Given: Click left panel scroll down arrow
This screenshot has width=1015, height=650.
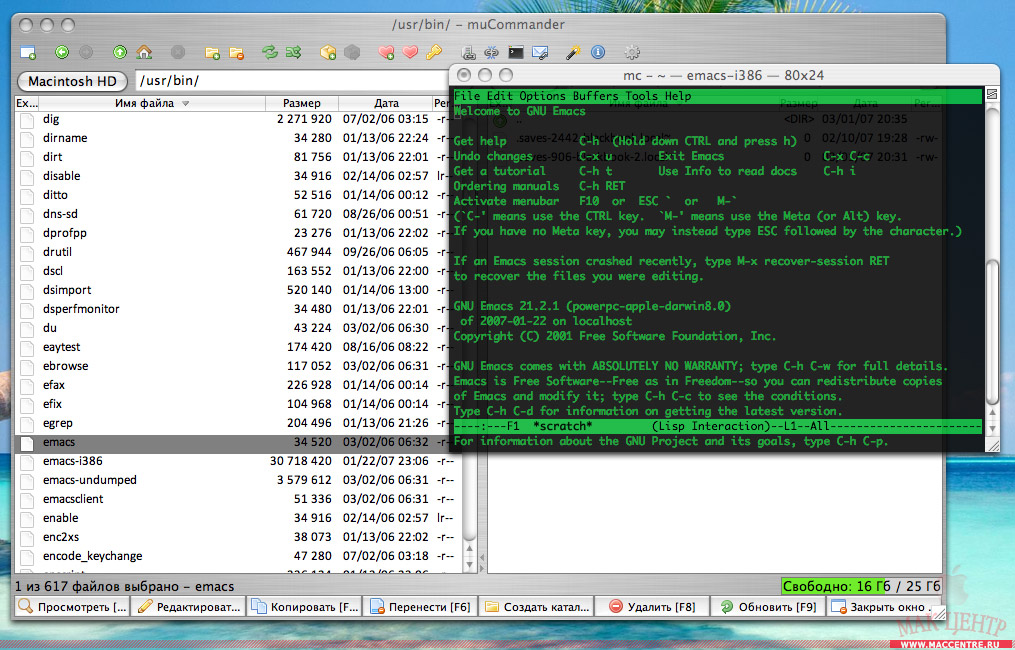Looking at the screenshot, I should (470, 564).
